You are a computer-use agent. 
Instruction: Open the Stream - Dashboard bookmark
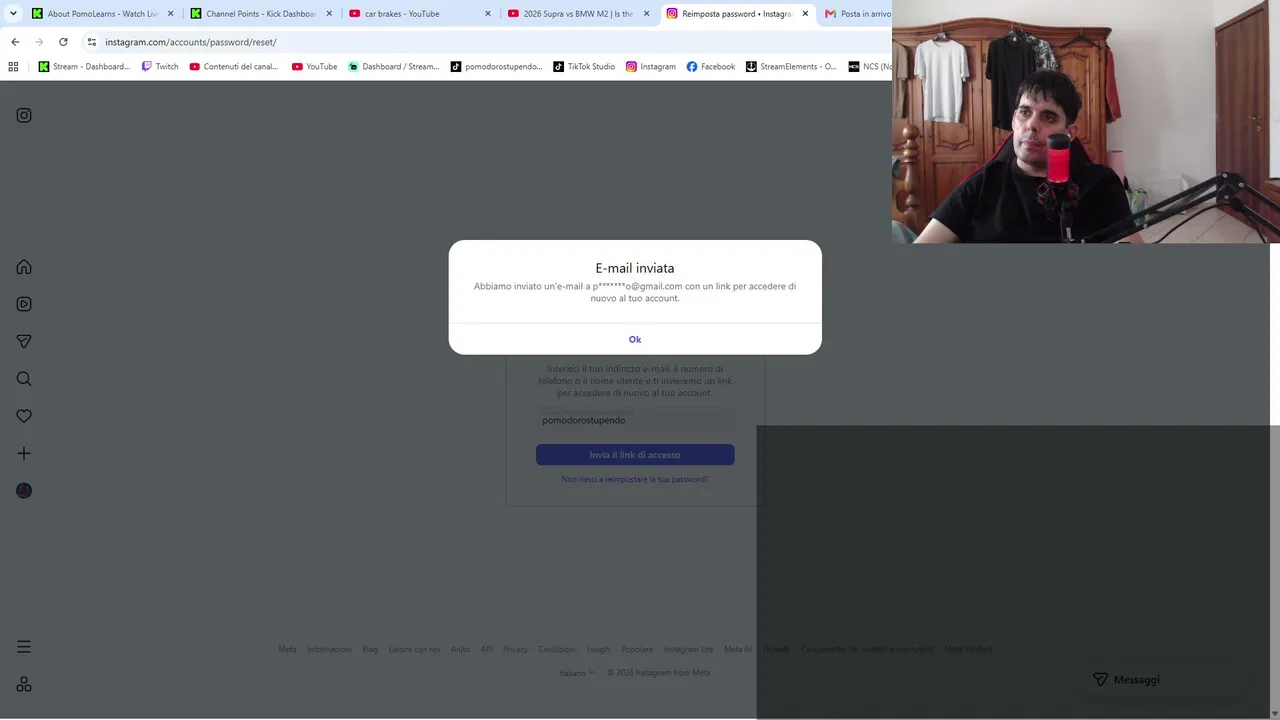(84, 67)
